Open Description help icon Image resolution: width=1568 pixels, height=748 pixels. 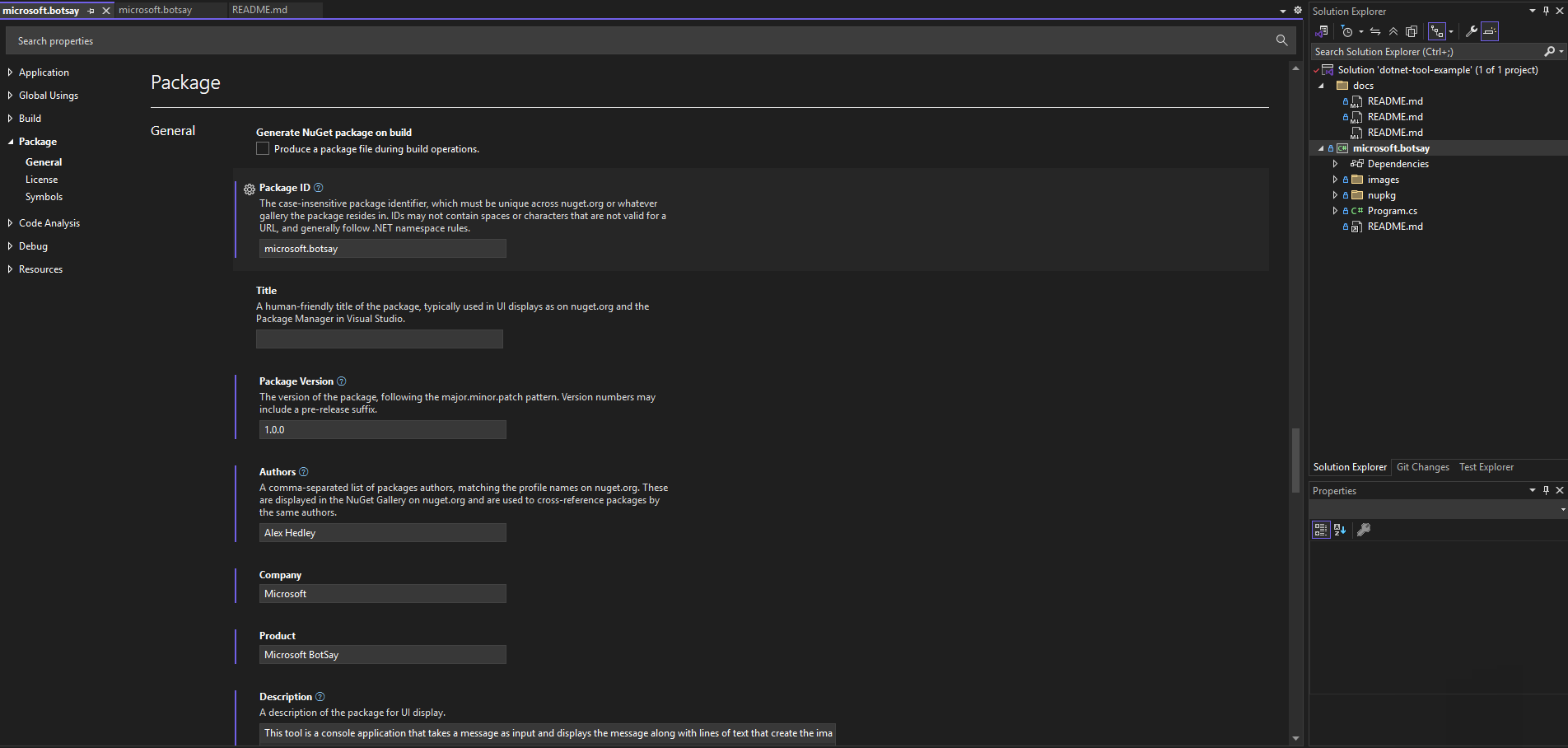(320, 697)
